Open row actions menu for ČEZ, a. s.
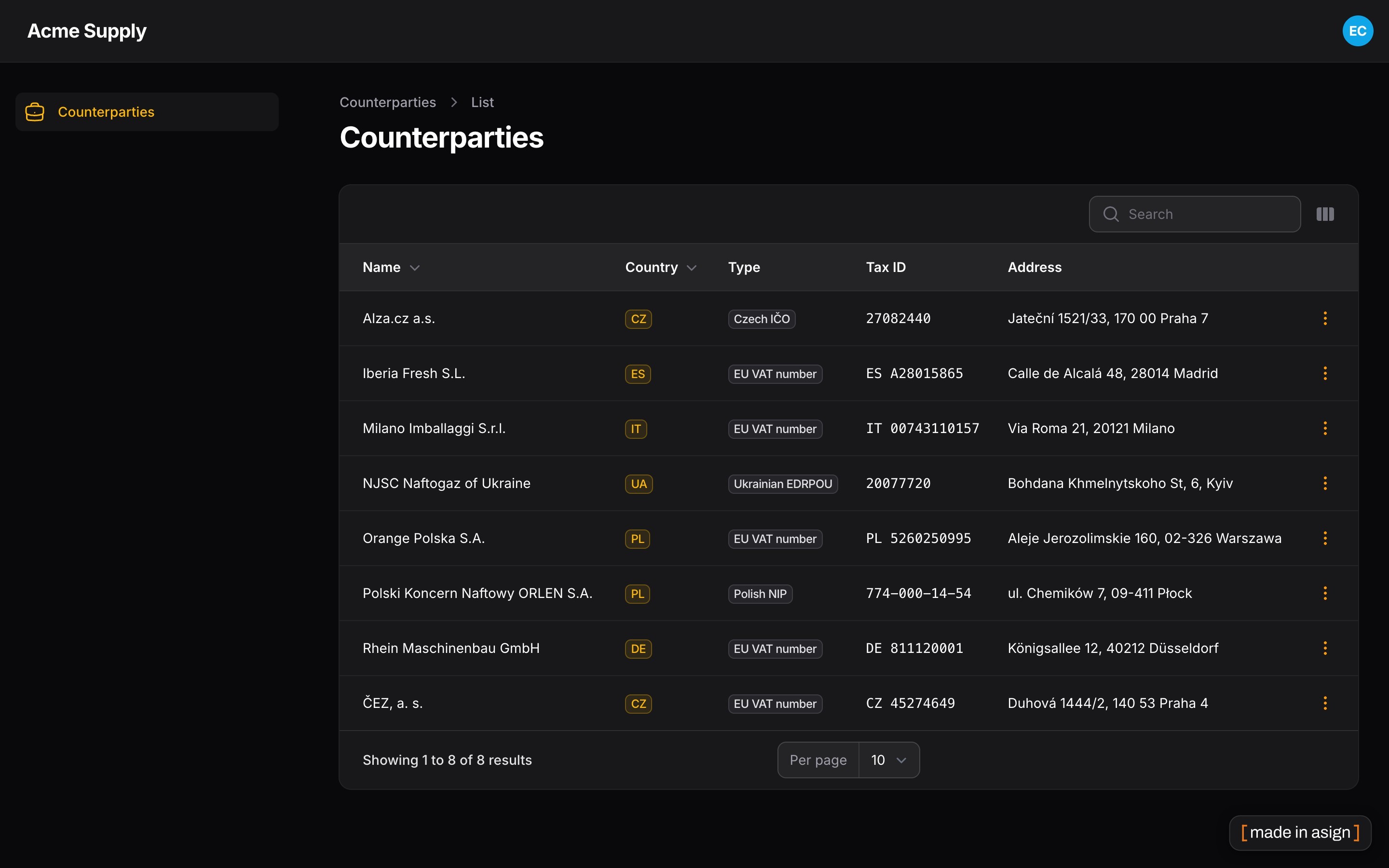The image size is (1389, 868). pos(1325,703)
